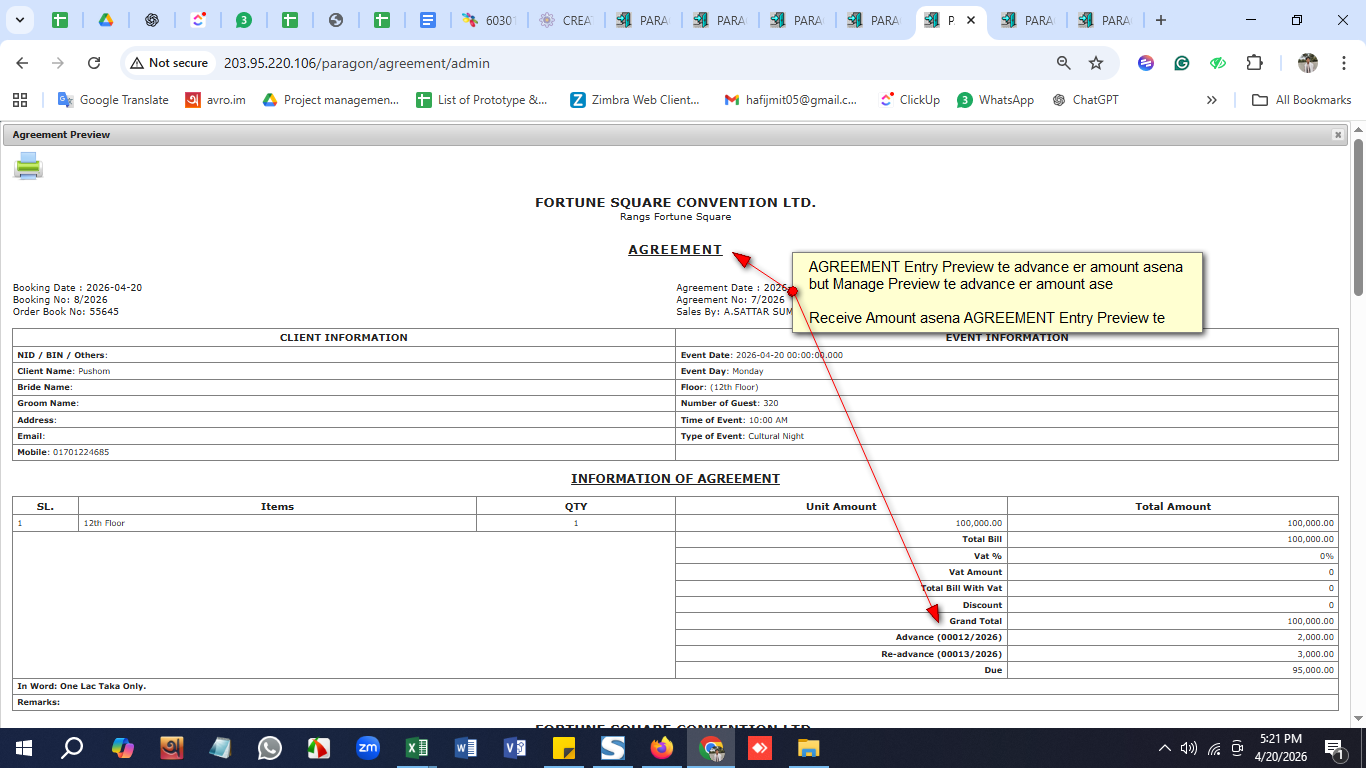Viewport: 1366px width, 768px height.
Task: Switch to the WhatsApp tab
Action: [244, 20]
